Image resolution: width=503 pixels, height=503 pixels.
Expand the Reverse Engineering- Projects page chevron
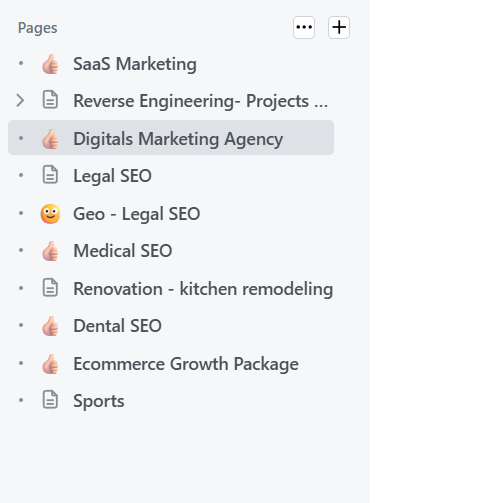pyautogui.click(x=20, y=101)
